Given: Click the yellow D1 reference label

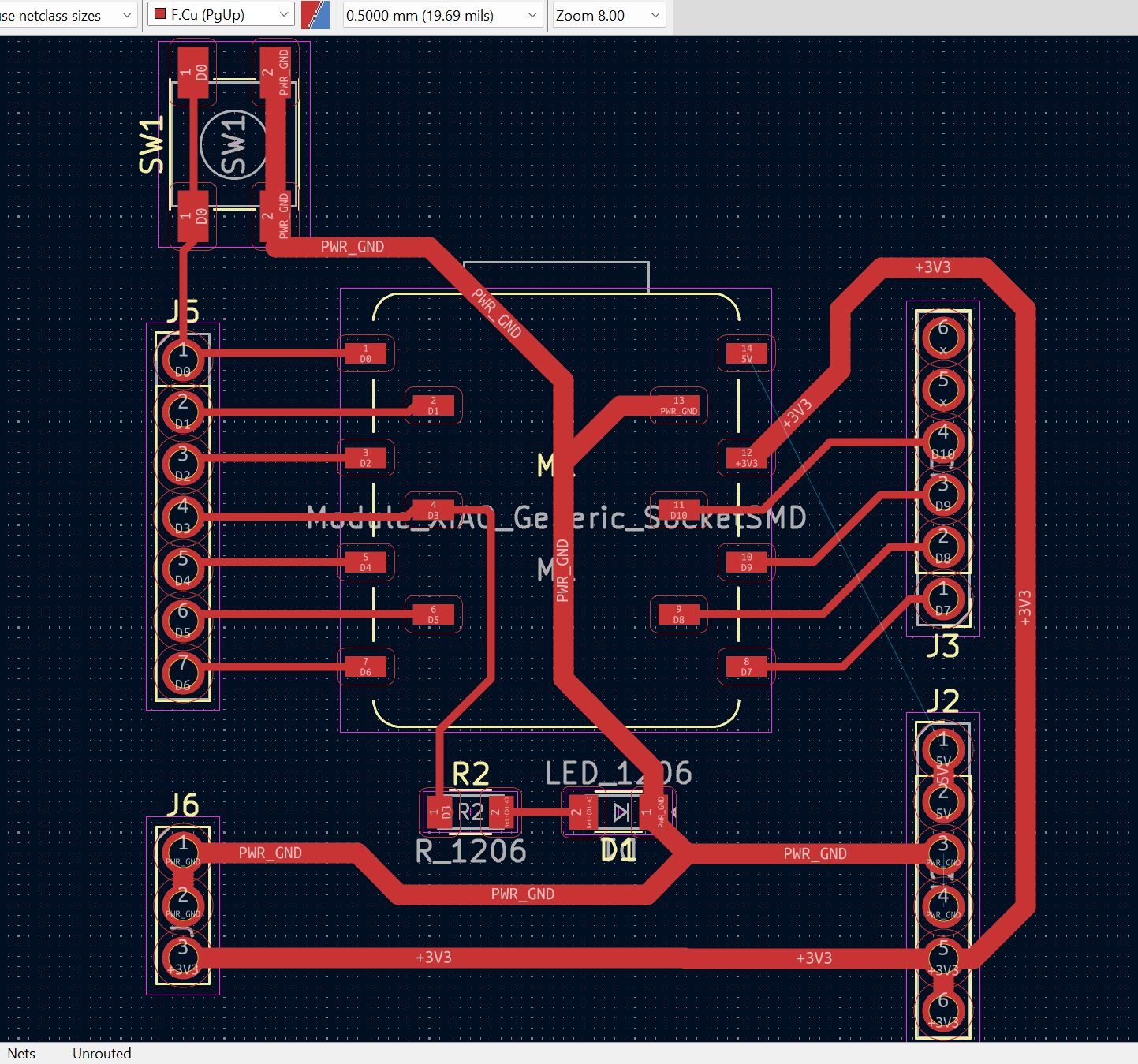Looking at the screenshot, I should tap(618, 850).
